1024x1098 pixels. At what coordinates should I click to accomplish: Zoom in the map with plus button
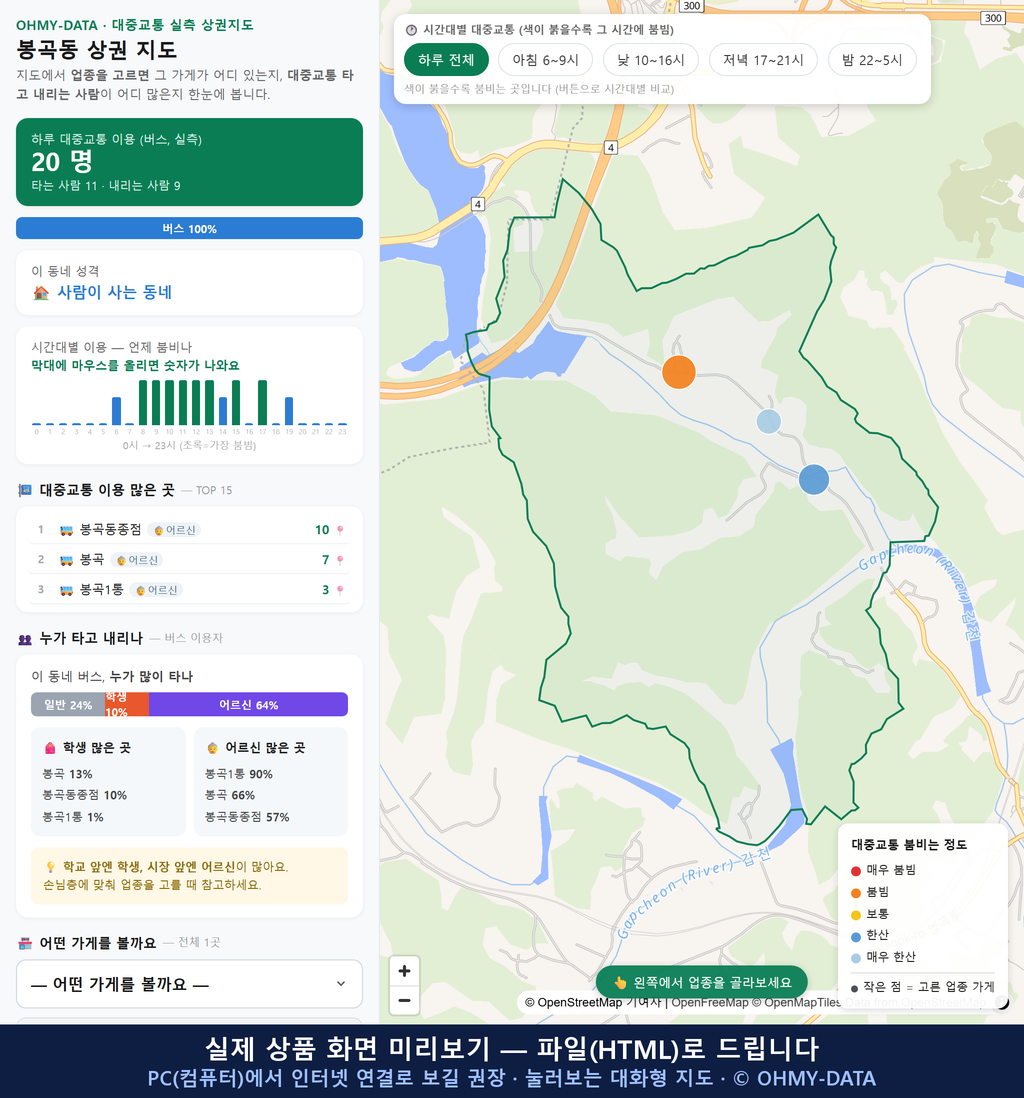pyautogui.click(x=404, y=971)
